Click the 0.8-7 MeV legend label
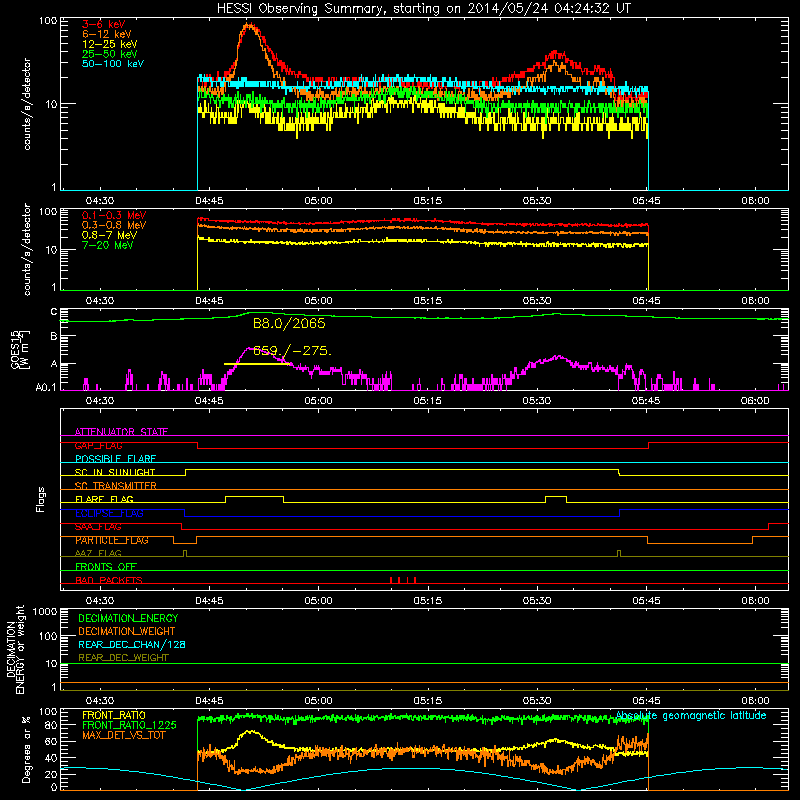Screen dimensions: 800x800 point(109,235)
